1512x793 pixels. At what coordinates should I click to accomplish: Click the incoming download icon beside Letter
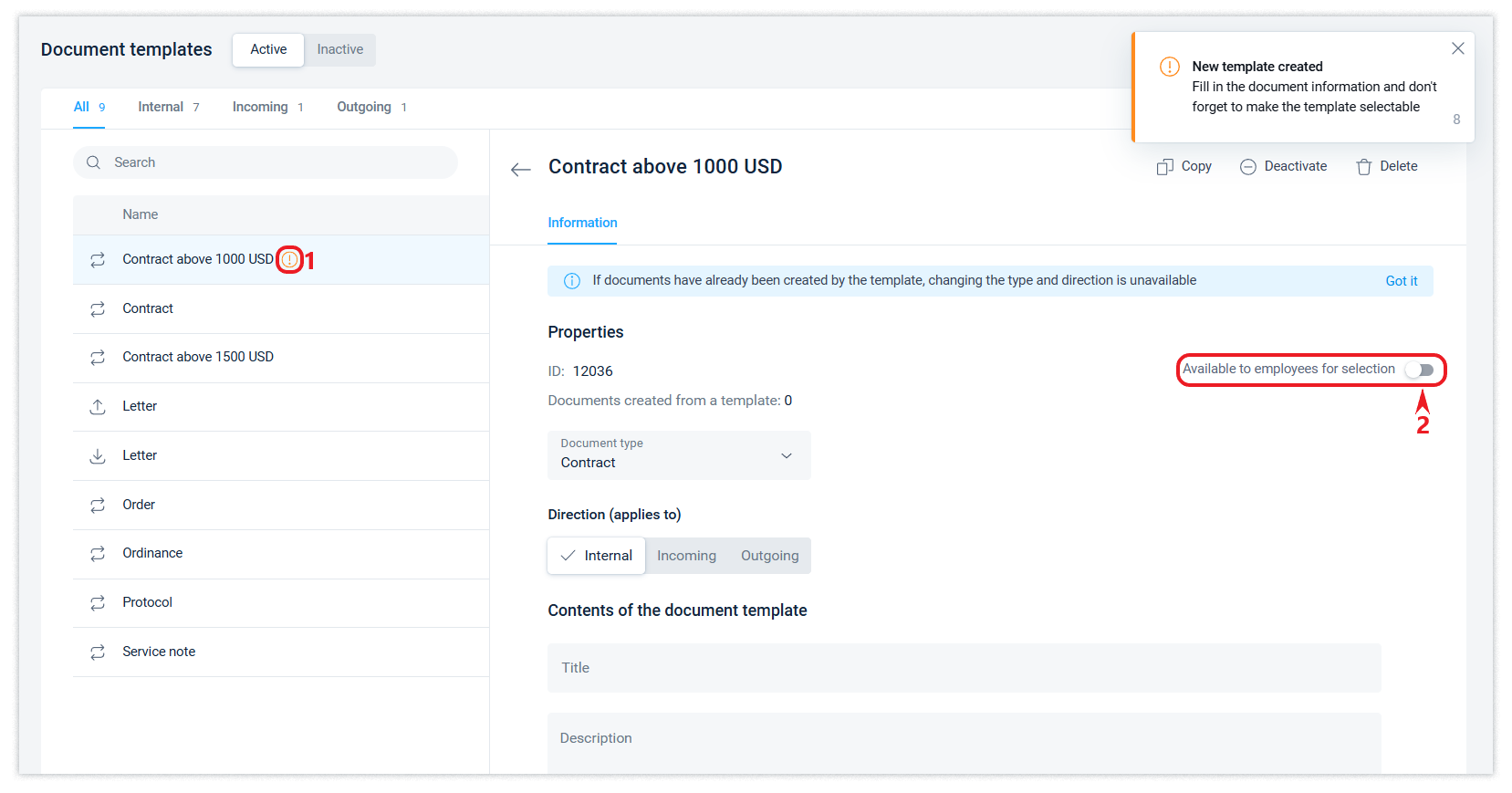coord(98,455)
